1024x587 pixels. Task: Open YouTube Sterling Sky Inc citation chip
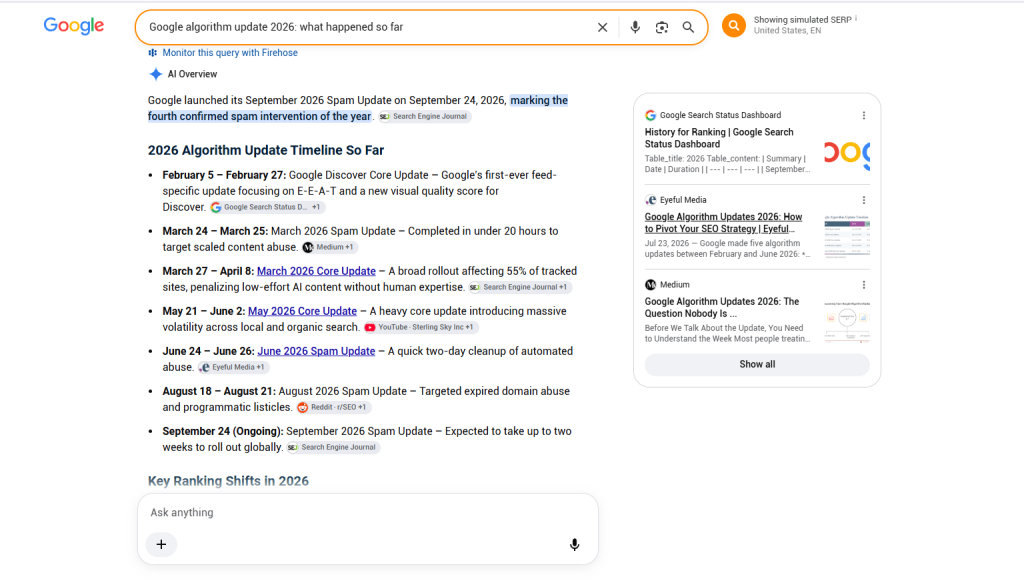pos(421,327)
